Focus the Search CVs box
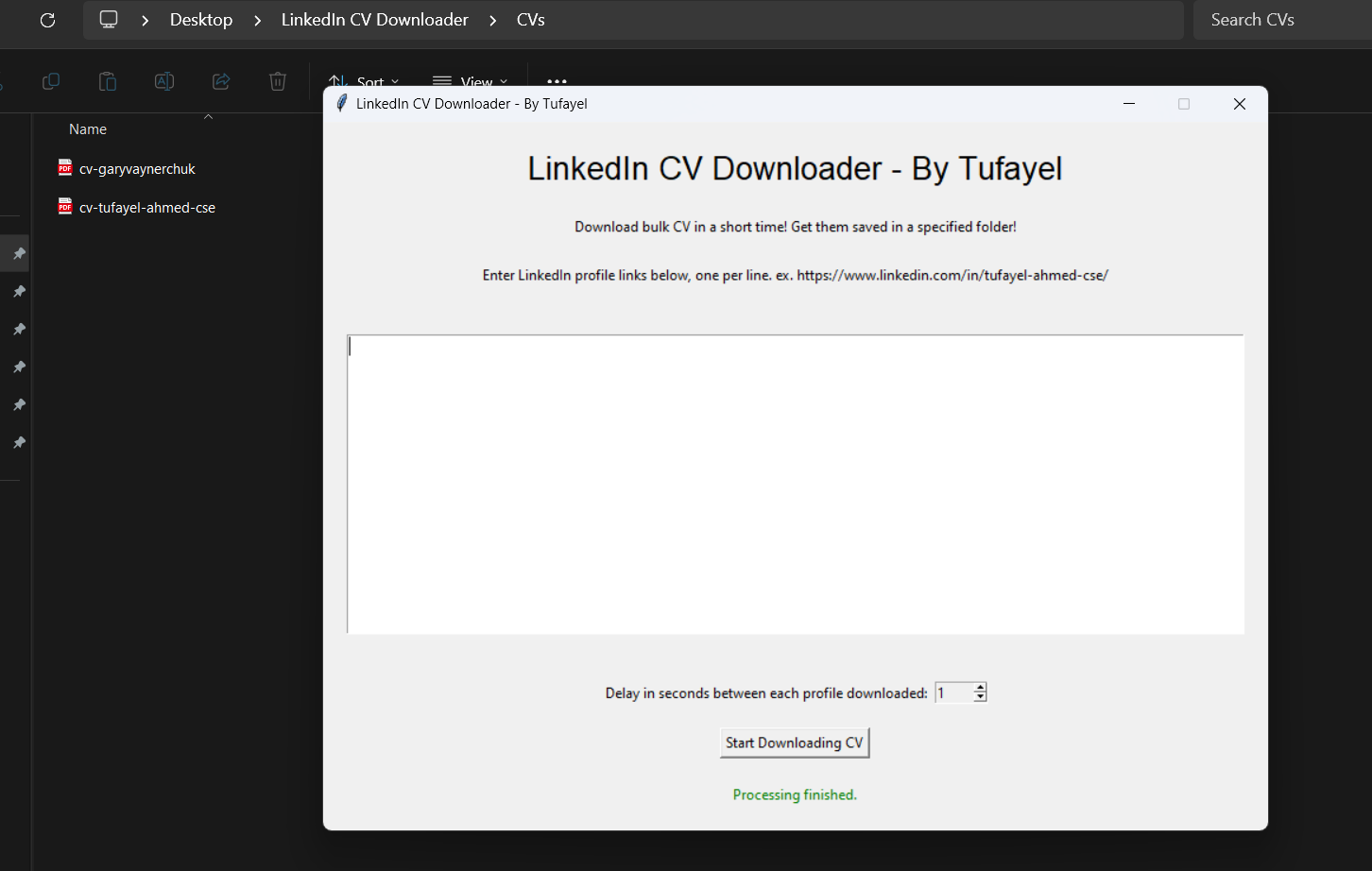 click(1282, 20)
